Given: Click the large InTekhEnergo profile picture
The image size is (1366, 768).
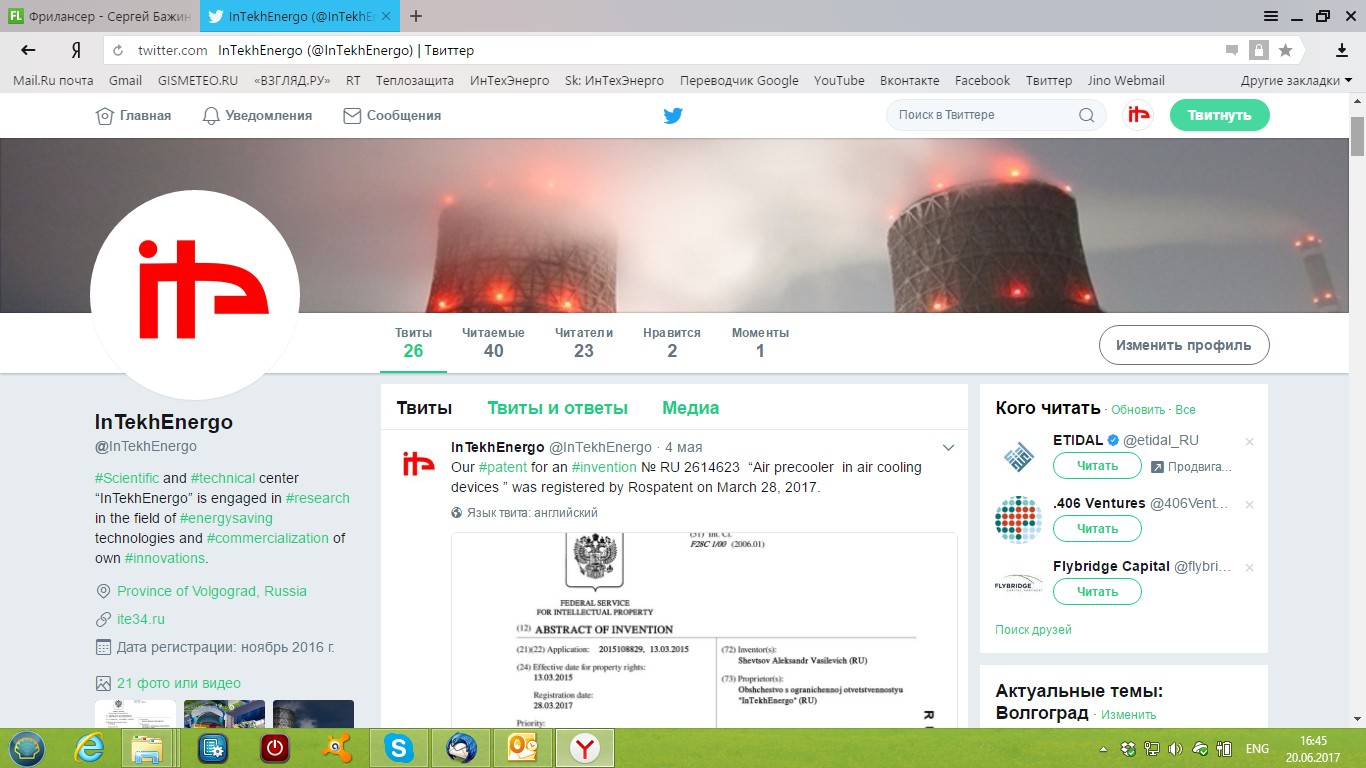Looking at the screenshot, I should [x=195, y=295].
